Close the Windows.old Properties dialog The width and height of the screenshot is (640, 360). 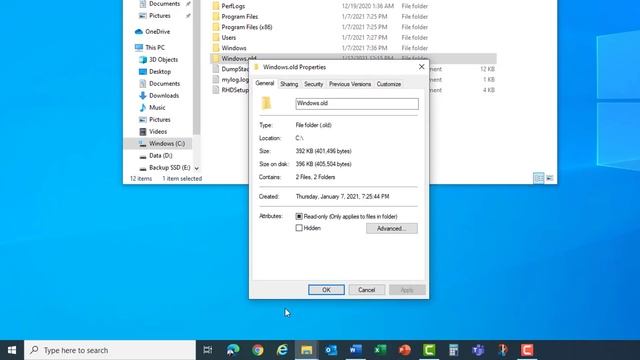point(422,67)
